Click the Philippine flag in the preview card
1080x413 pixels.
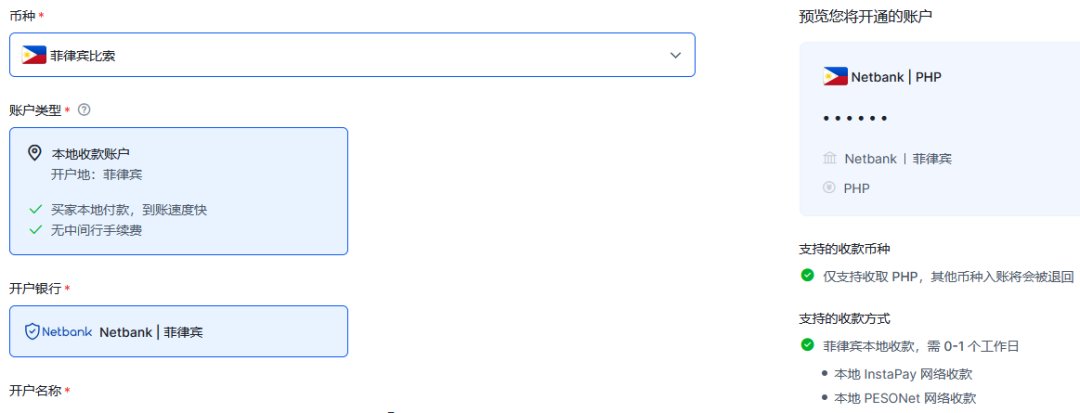click(x=835, y=76)
